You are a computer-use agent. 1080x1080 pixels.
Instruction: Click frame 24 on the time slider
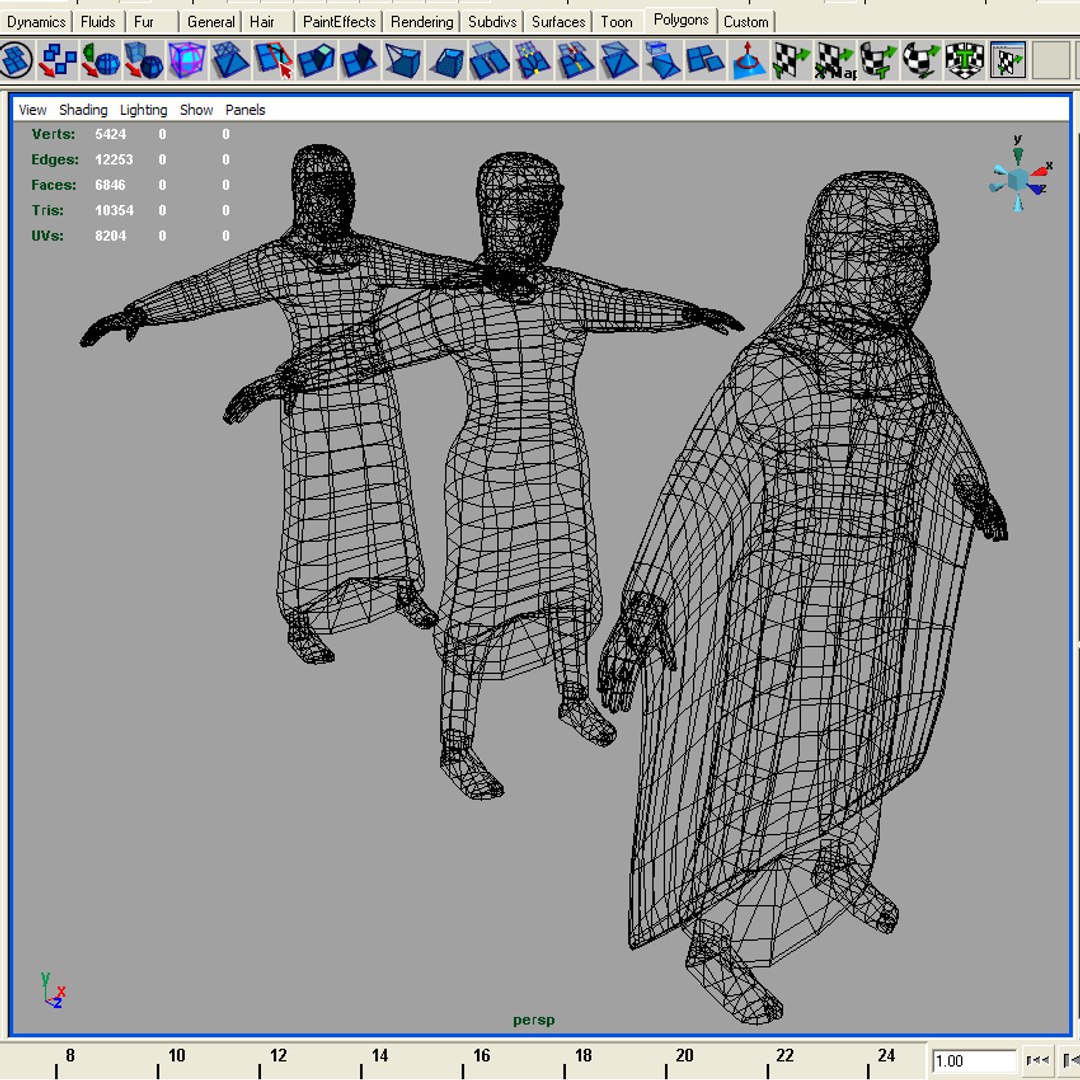coord(886,1055)
